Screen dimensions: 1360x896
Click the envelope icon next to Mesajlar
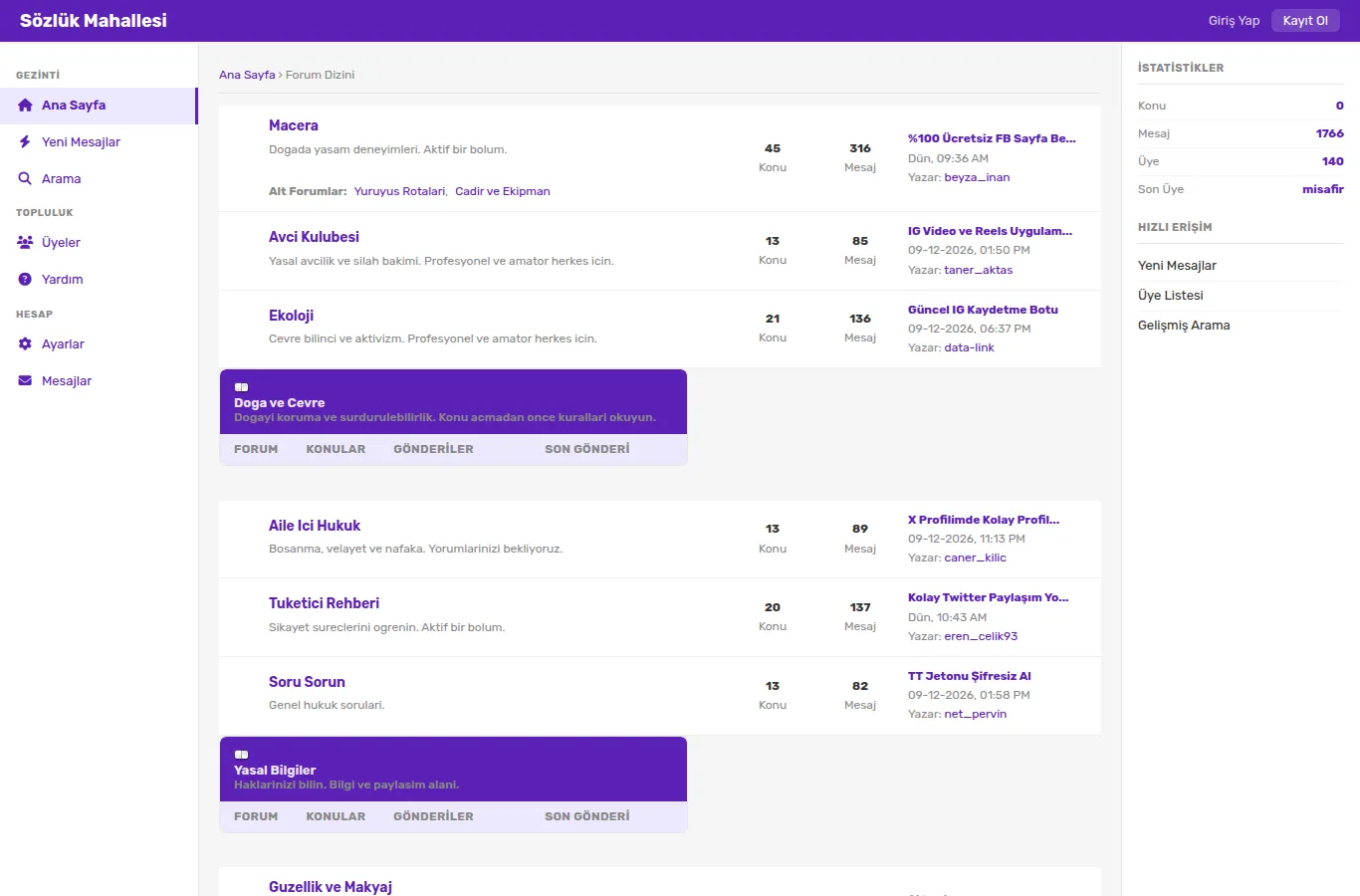(x=25, y=381)
